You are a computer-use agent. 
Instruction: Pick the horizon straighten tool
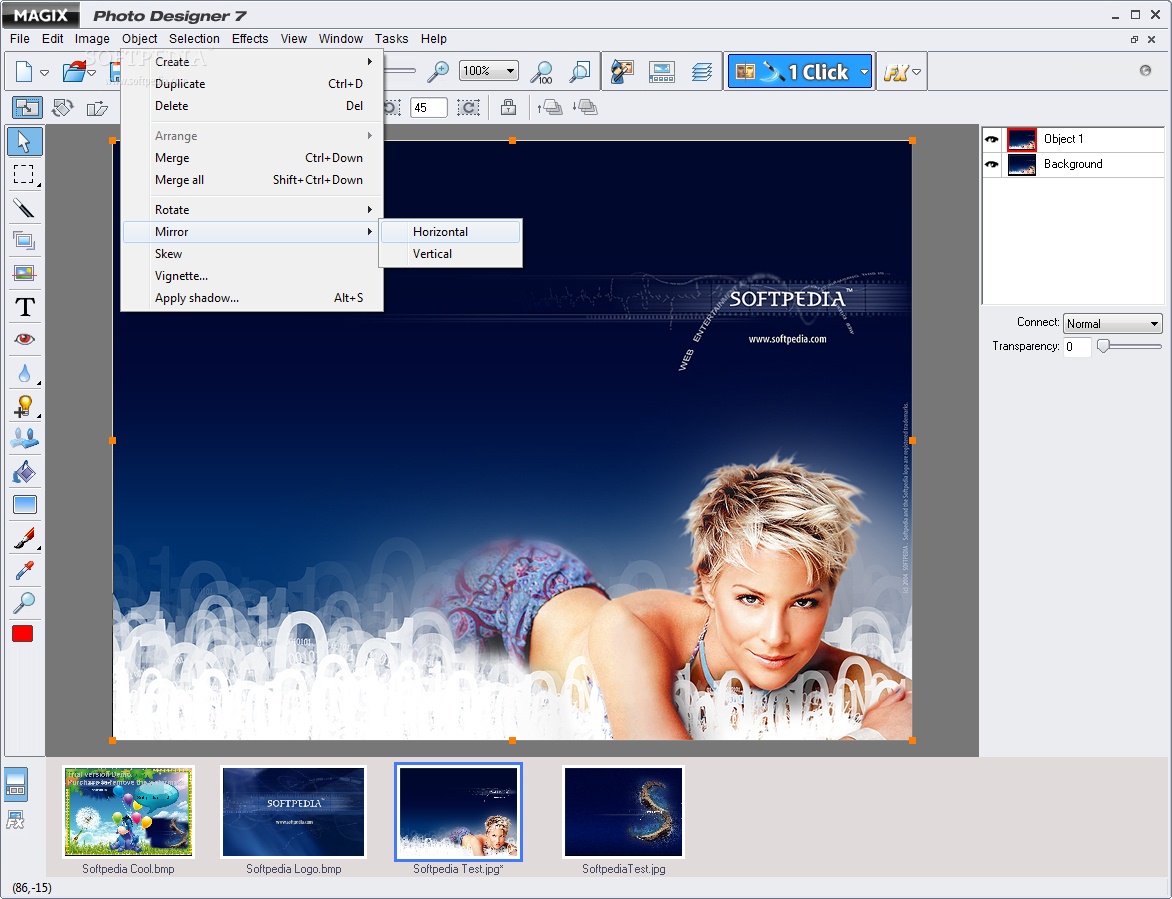[x=24, y=274]
